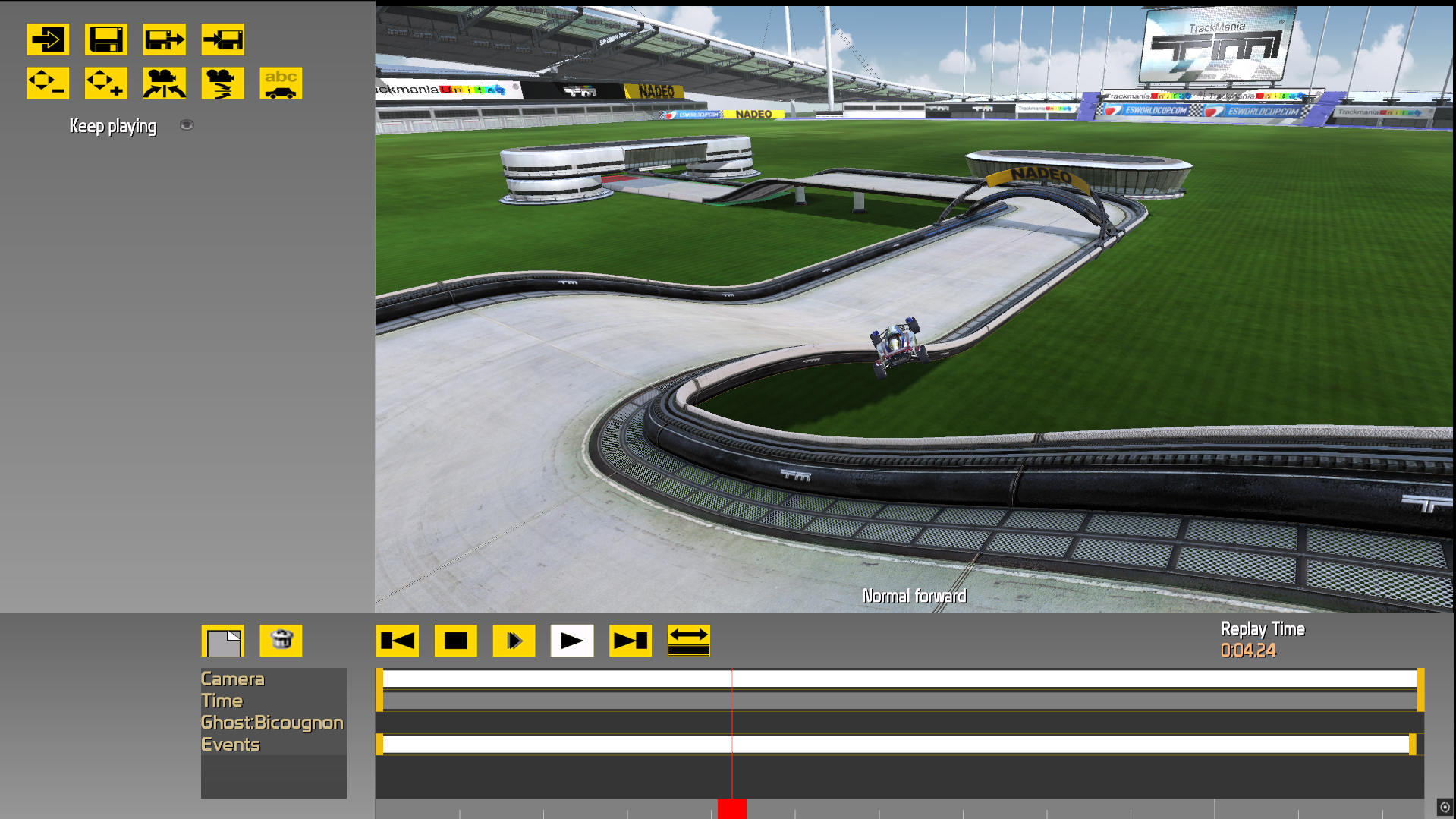The height and width of the screenshot is (819, 1456).
Task: Stop the replay playback
Action: click(x=456, y=641)
